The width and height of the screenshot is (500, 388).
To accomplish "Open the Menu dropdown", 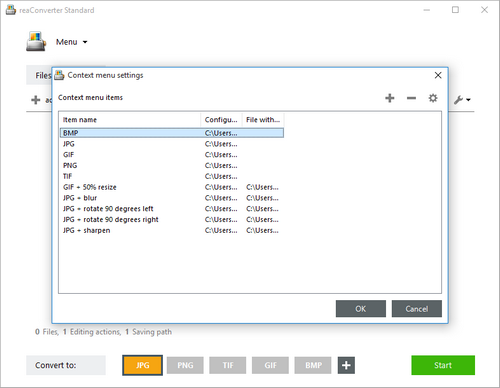I will click(71, 42).
